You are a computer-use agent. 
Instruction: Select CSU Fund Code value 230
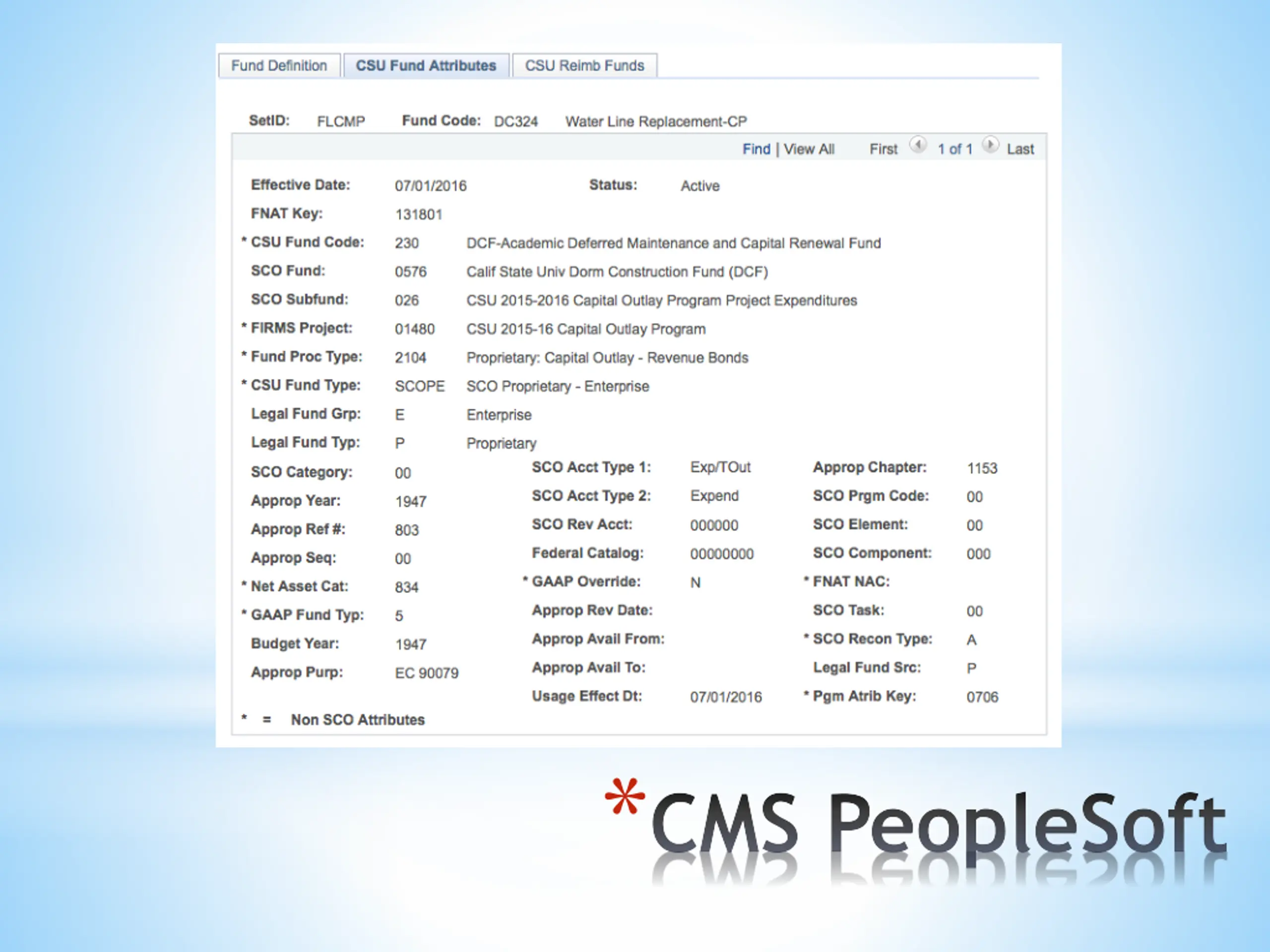[x=406, y=243]
